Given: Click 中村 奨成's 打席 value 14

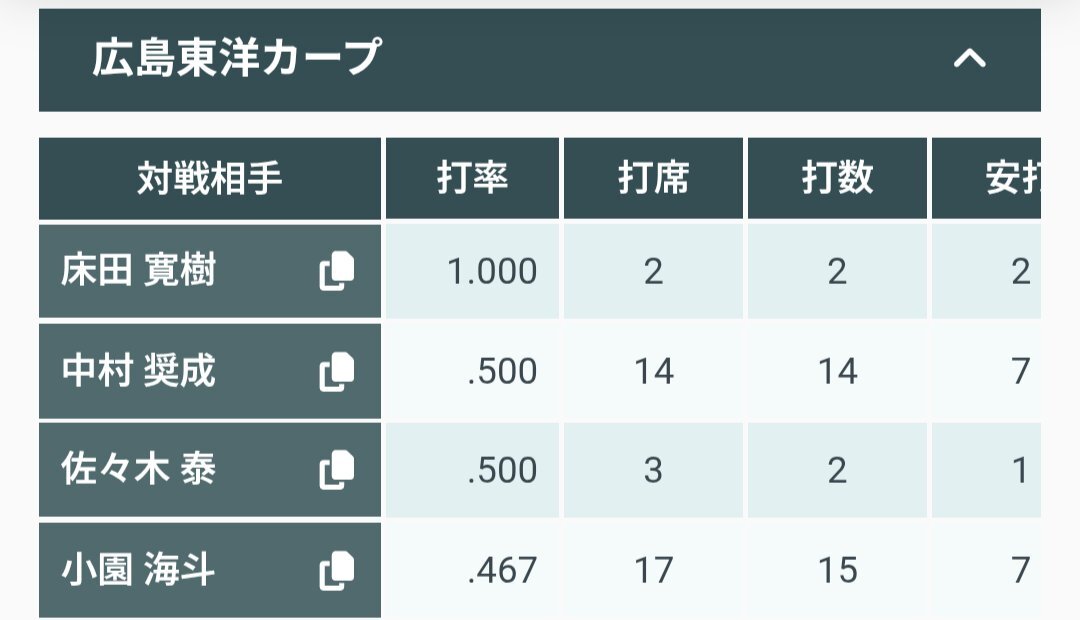Looking at the screenshot, I should [x=653, y=372].
